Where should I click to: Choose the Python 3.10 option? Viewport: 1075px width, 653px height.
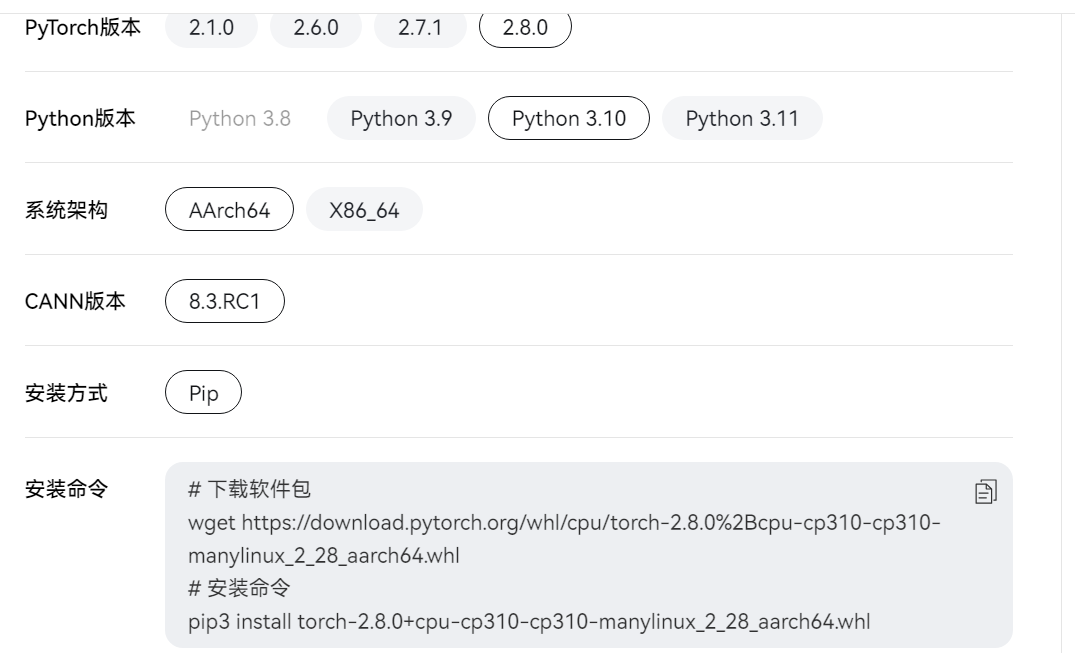tap(569, 118)
